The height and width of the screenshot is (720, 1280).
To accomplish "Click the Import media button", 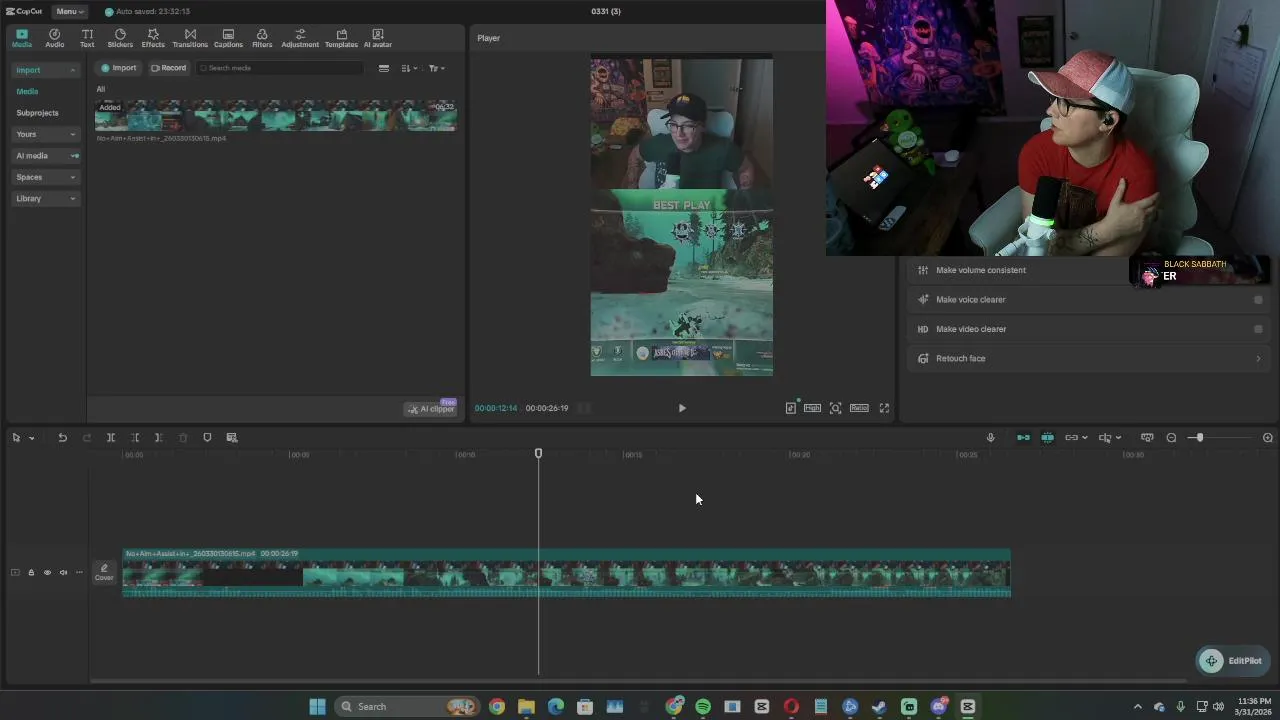I will tap(118, 68).
